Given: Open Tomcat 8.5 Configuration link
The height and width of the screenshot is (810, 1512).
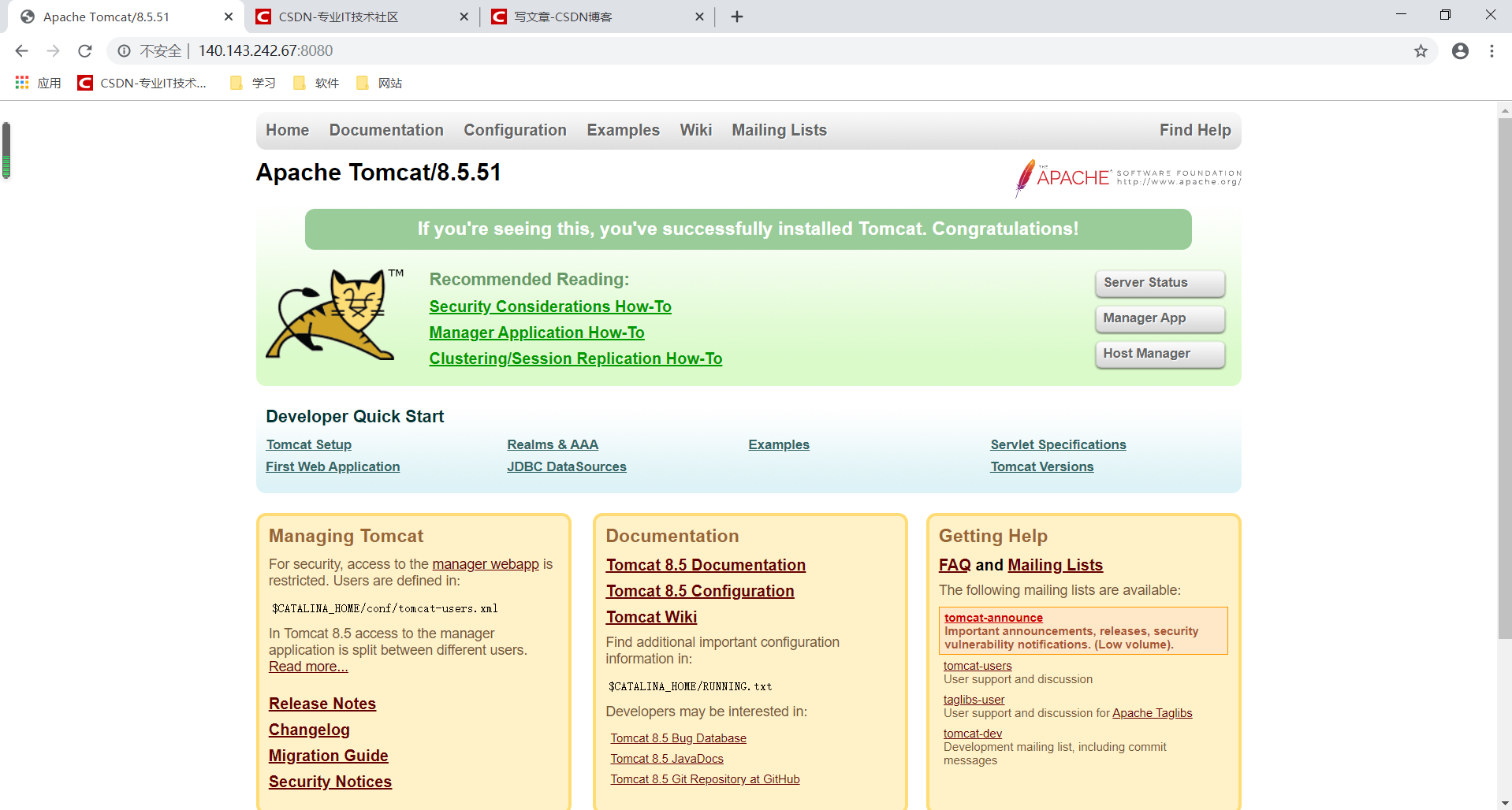Looking at the screenshot, I should coord(700,591).
